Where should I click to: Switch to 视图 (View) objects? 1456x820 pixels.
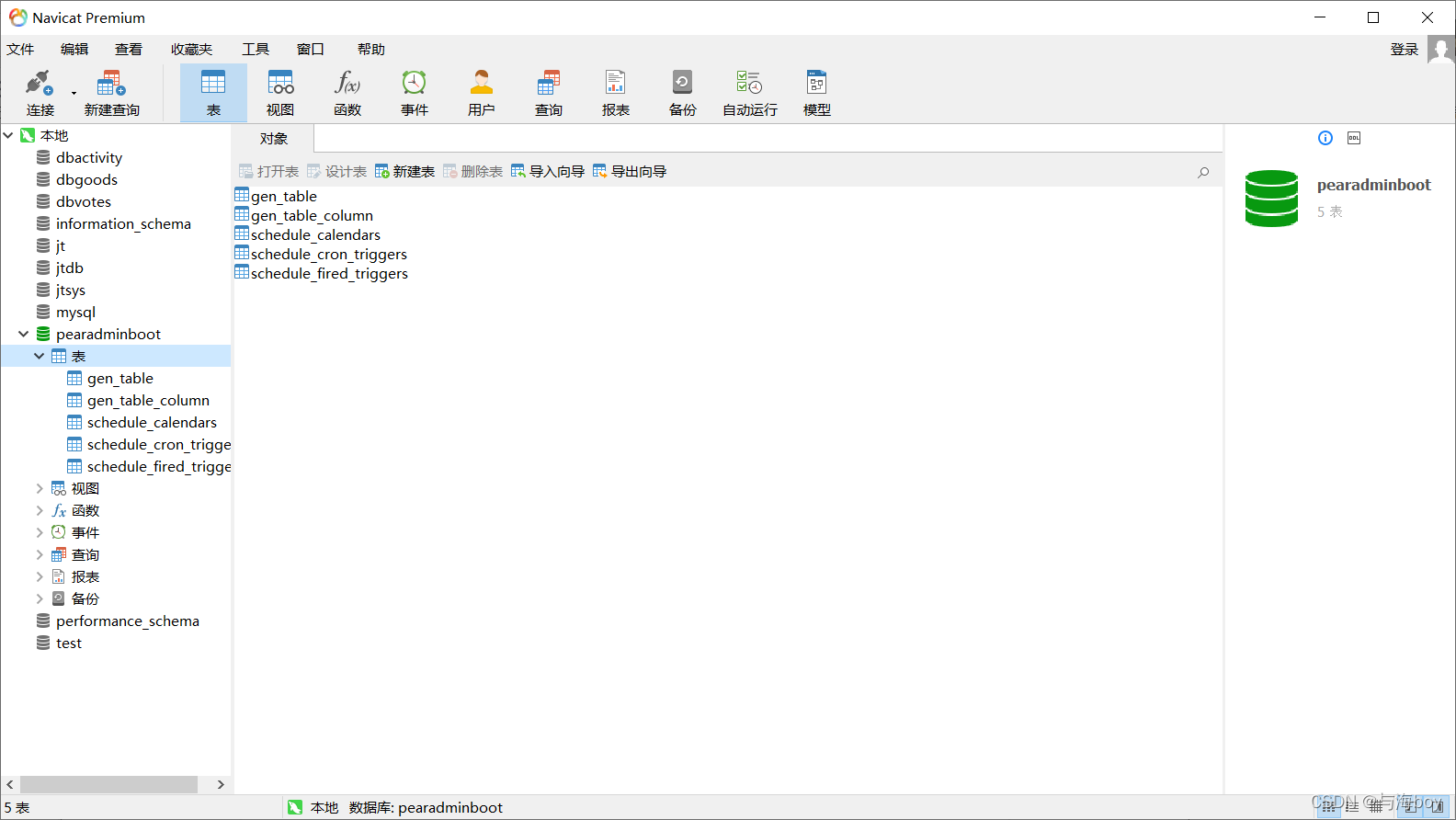pyautogui.click(x=280, y=93)
